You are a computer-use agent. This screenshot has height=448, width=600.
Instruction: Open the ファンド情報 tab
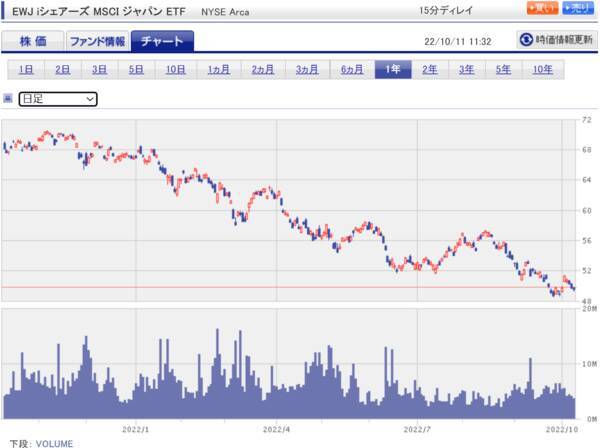point(98,41)
